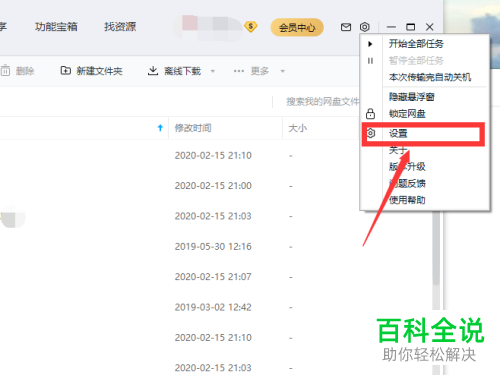Viewport: 500px width, 375px height.
Task: Click the blue sort arrow icon
Action: click(x=160, y=128)
